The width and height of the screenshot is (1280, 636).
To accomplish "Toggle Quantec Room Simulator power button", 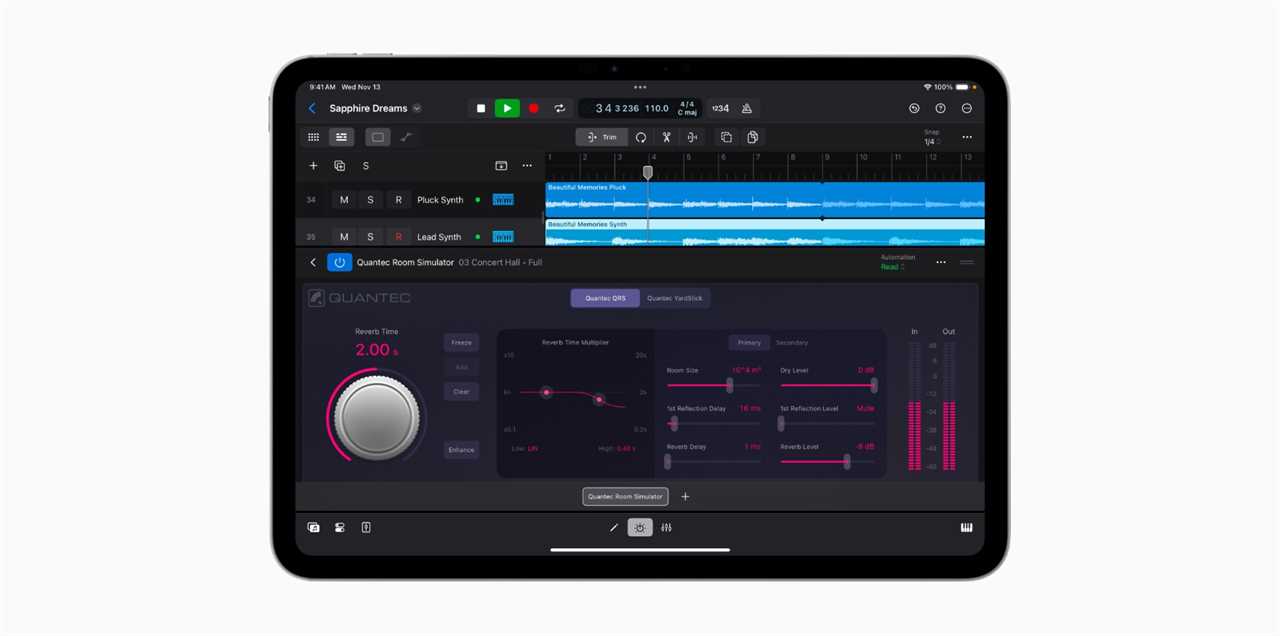I will tap(339, 262).
